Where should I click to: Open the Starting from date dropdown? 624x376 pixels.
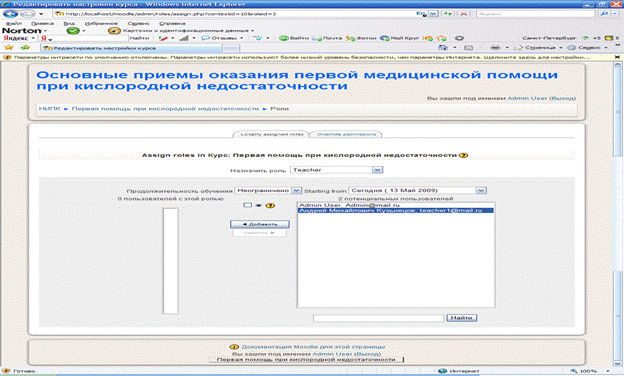pyautogui.click(x=417, y=191)
